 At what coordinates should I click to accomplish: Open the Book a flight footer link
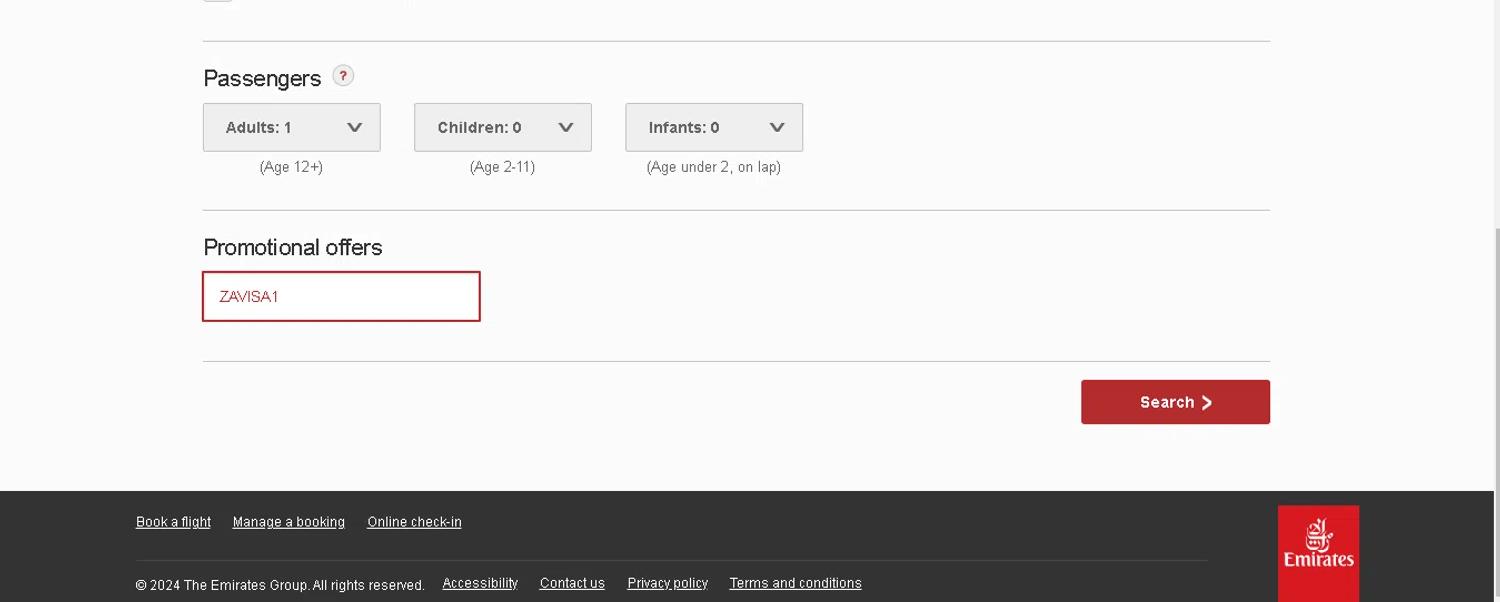[x=173, y=522]
